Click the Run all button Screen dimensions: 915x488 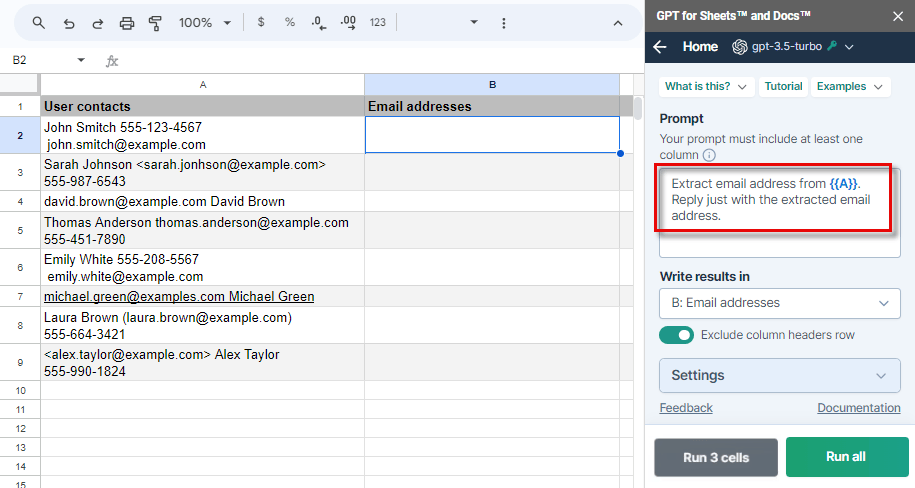tap(847, 457)
